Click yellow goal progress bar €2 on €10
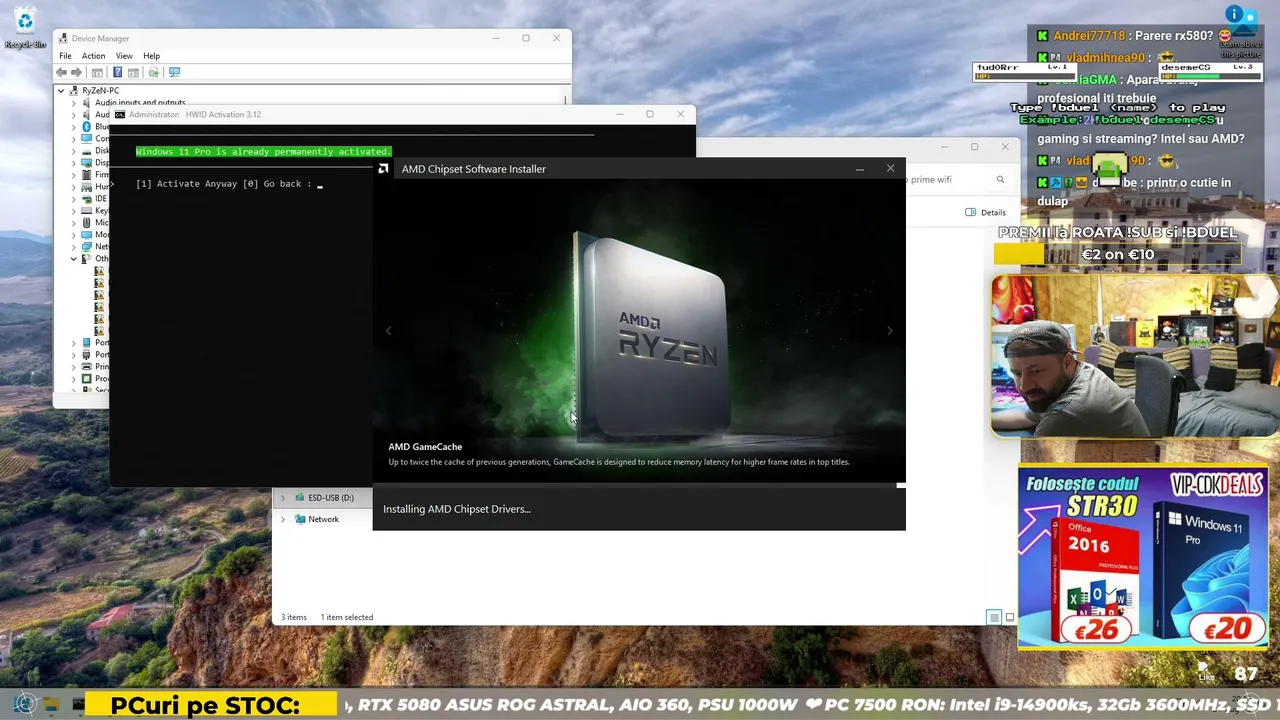The height and width of the screenshot is (720, 1280). click(x=1118, y=255)
